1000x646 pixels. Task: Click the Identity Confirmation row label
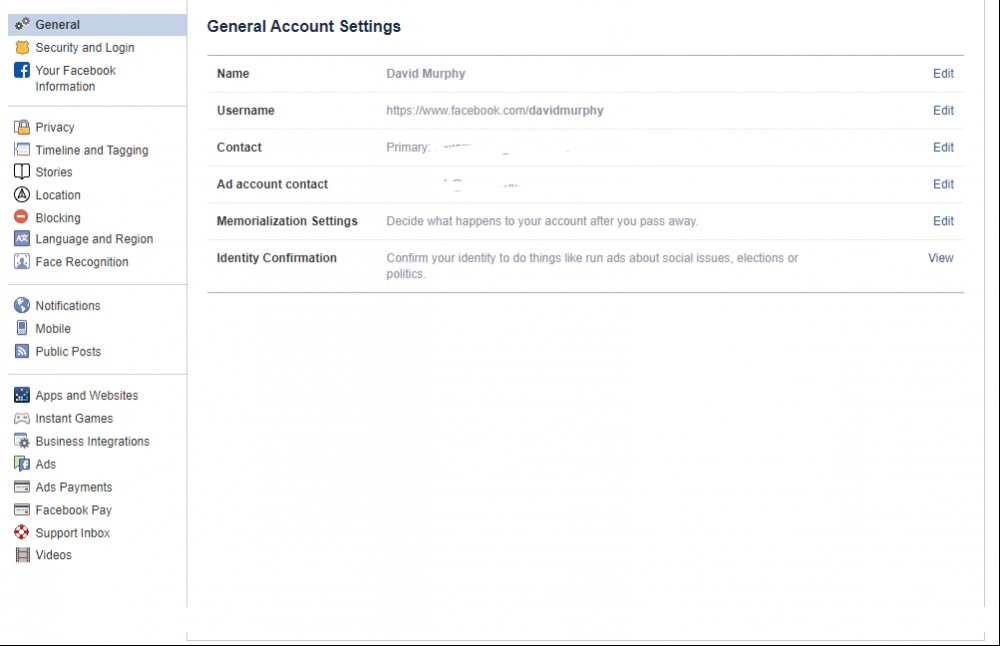click(x=277, y=258)
